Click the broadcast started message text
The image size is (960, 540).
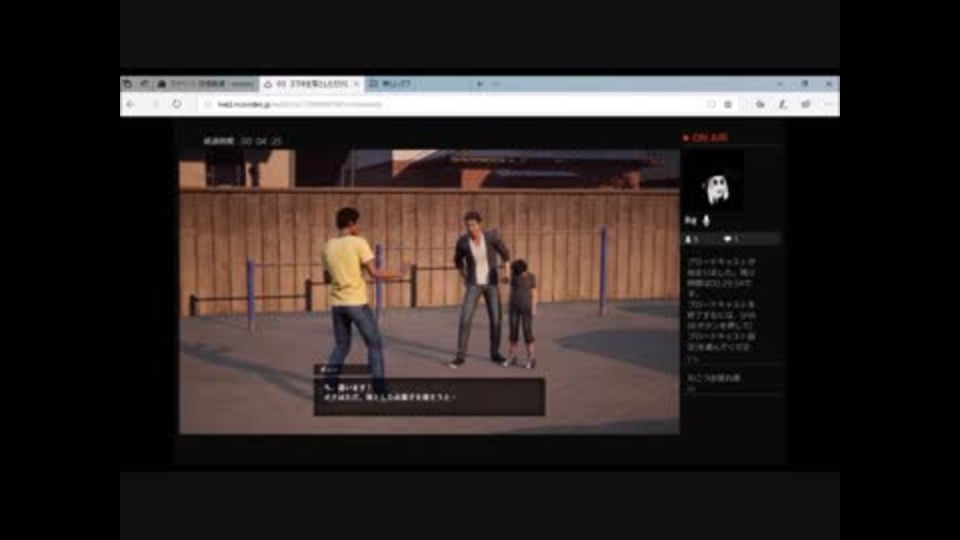722,311
